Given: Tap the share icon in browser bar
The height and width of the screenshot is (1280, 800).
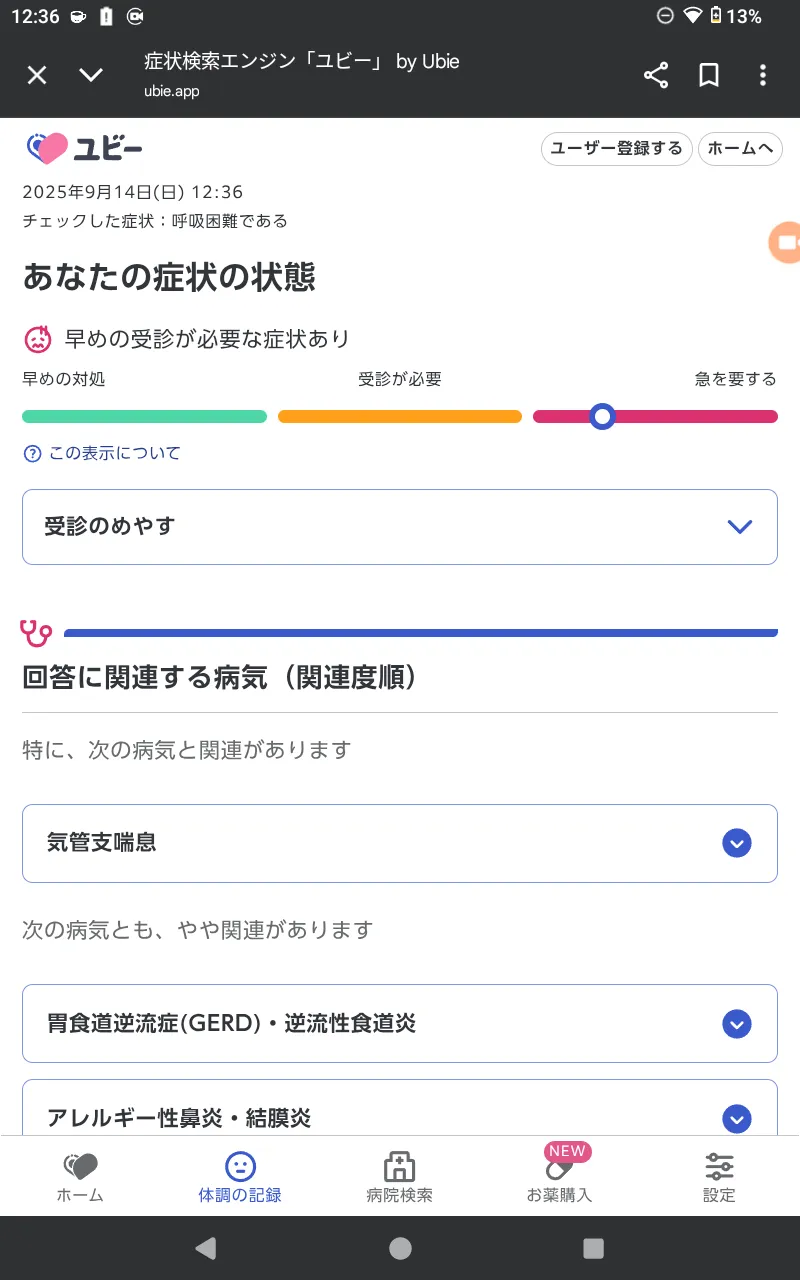Looking at the screenshot, I should (x=656, y=75).
